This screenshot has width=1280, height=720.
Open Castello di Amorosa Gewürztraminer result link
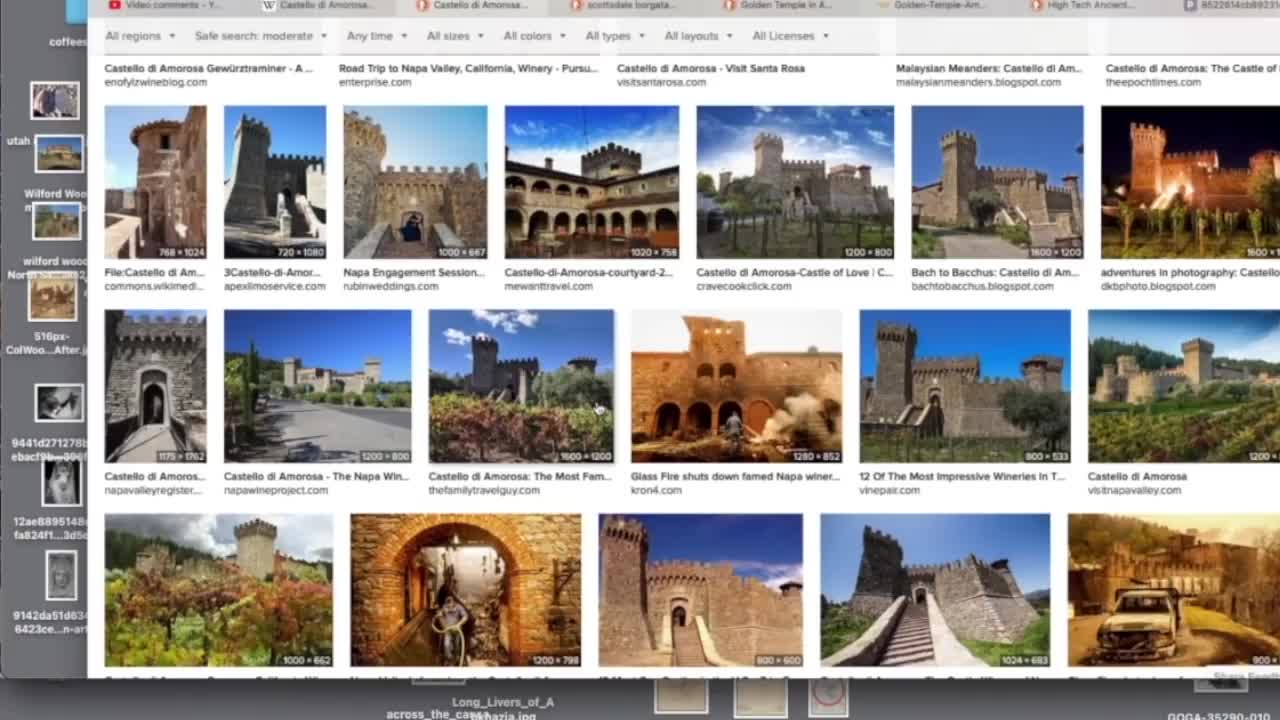[x=208, y=69]
